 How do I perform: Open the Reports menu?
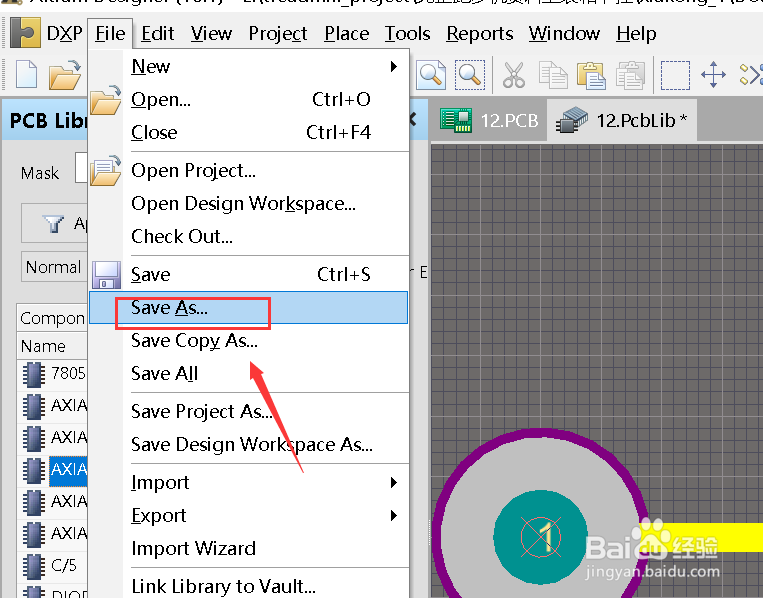click(x=480, y=34)
